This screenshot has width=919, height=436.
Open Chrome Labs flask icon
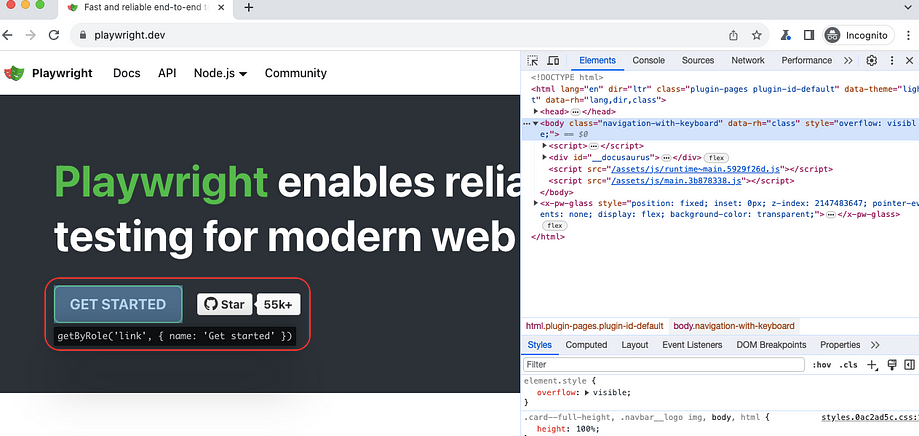coord(785,35)
